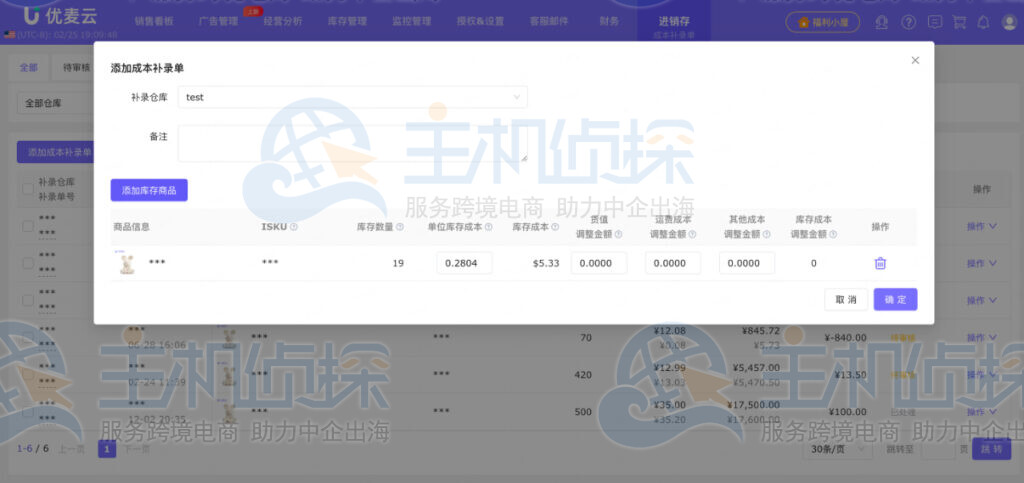Delete the product row with trash icon
This screenshot has height=483, width=1024.
[880, 263]
